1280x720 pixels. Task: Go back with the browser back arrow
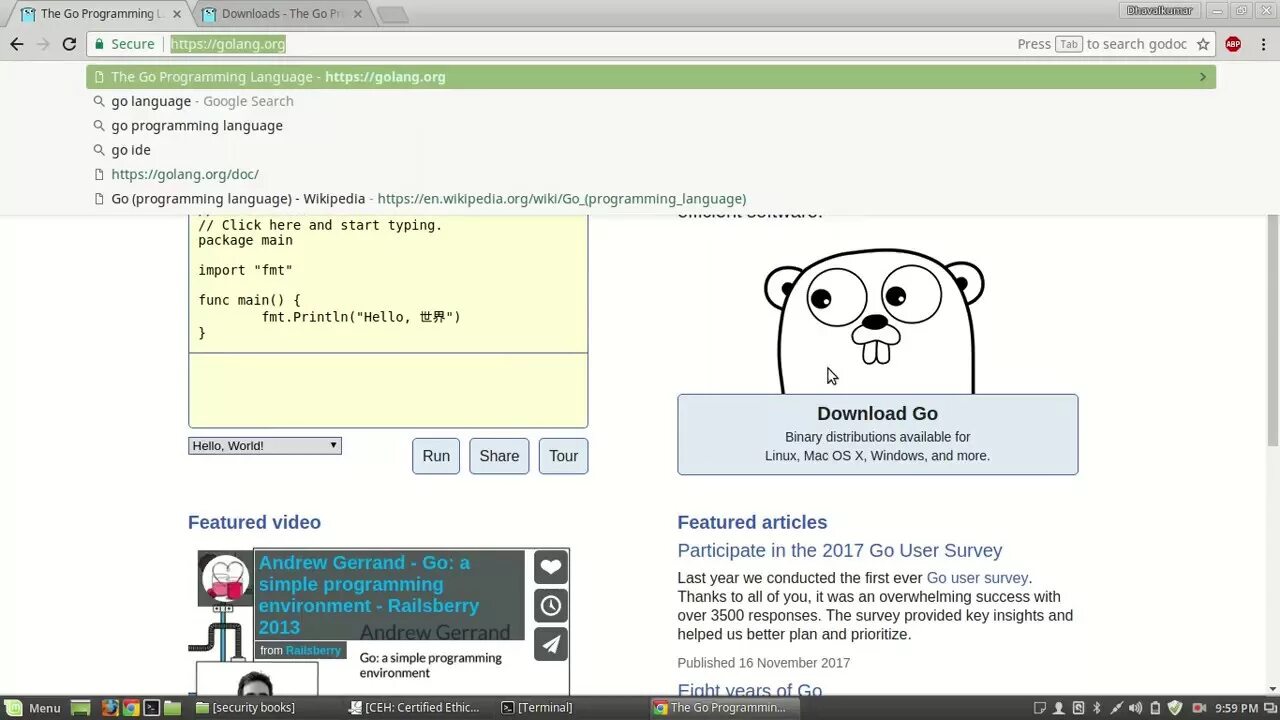tap(17, 44)
